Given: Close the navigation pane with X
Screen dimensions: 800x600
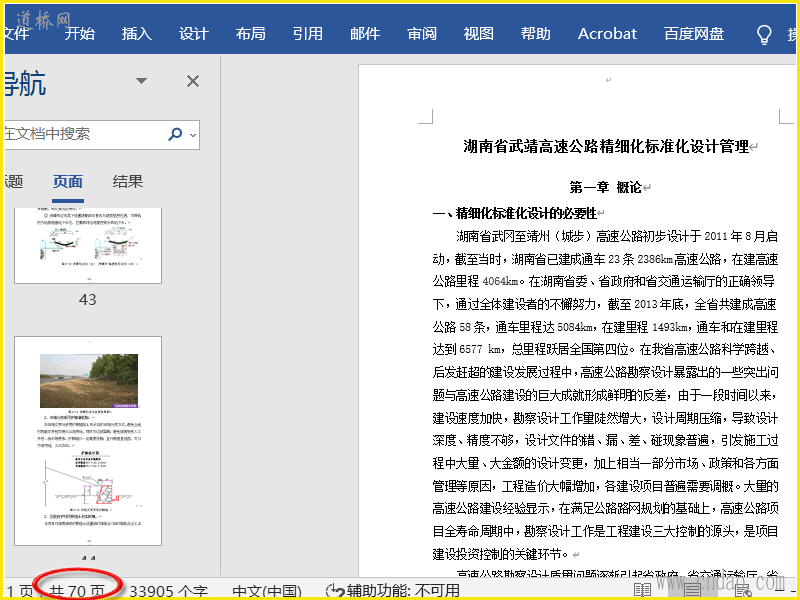Looking at the screenshot, I should pyautogui.click(x=193, y=81).
